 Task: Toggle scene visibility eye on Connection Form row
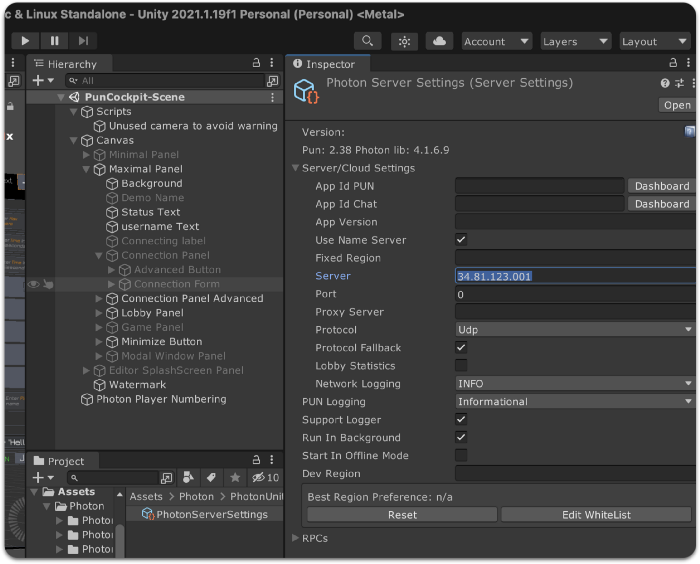(x=33, y=284)
